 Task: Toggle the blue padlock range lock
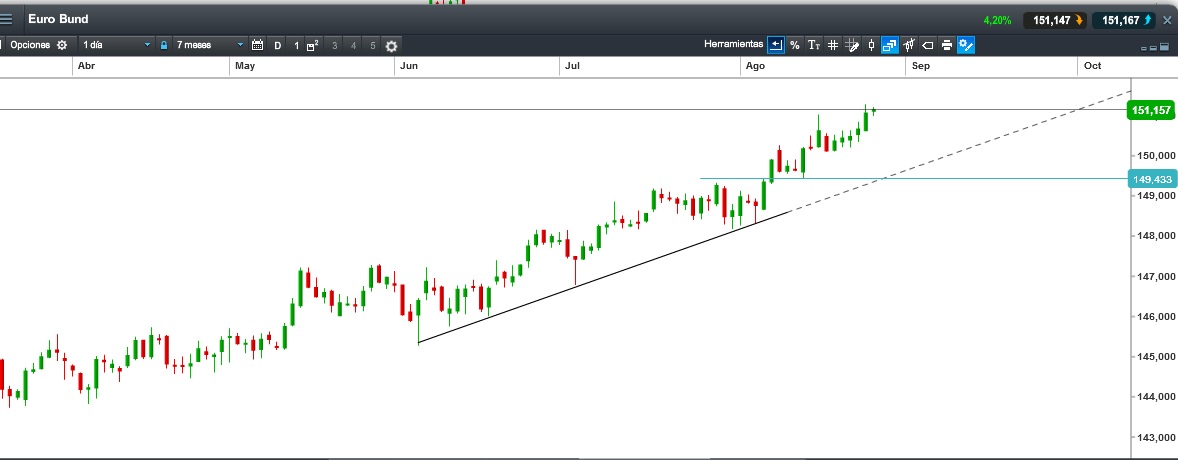pos(164,45)
